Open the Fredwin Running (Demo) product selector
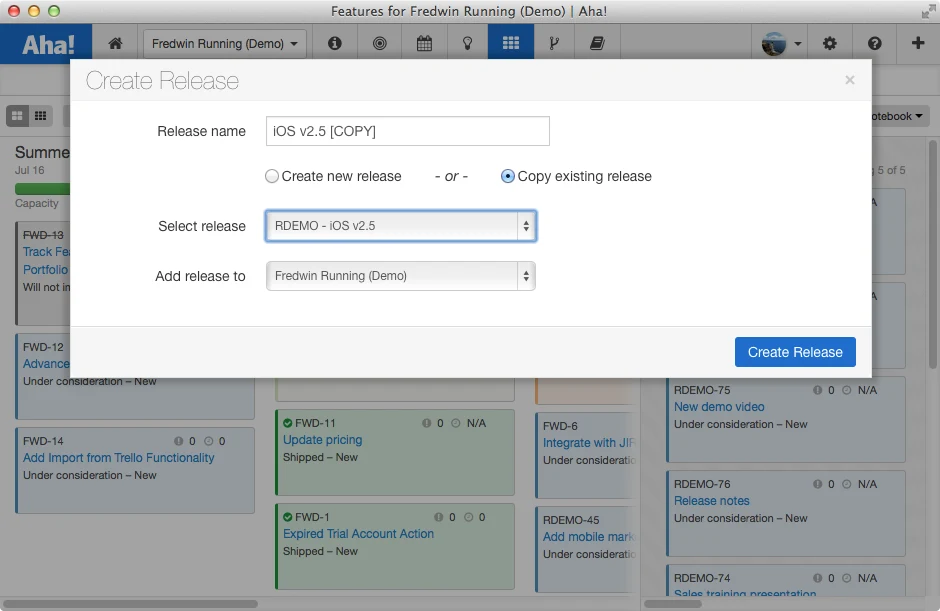Screen dimensions: 940x611 pyautogui.click(x=225, y=44)
